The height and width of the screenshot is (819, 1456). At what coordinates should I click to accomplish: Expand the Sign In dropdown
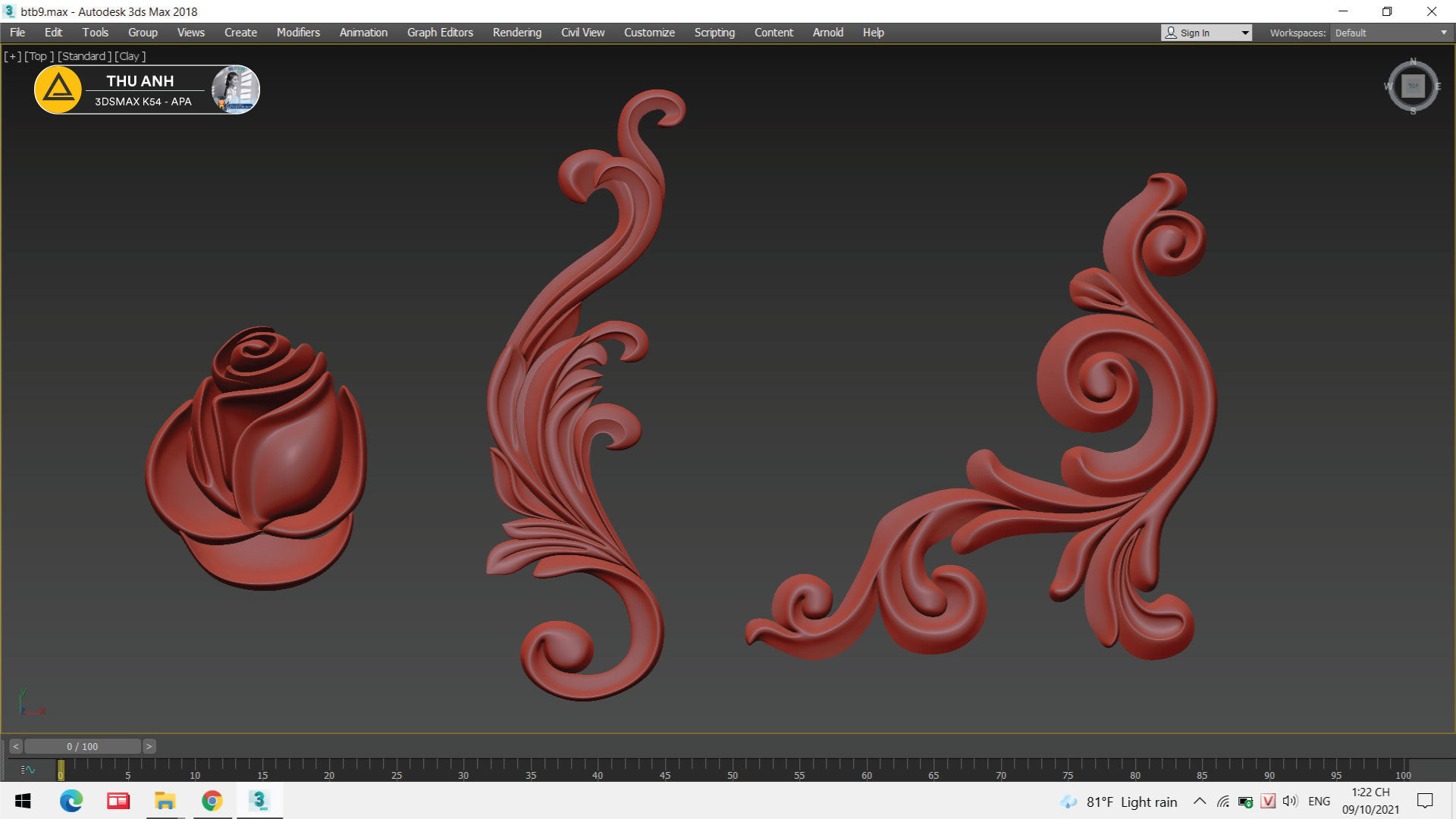1244,33
